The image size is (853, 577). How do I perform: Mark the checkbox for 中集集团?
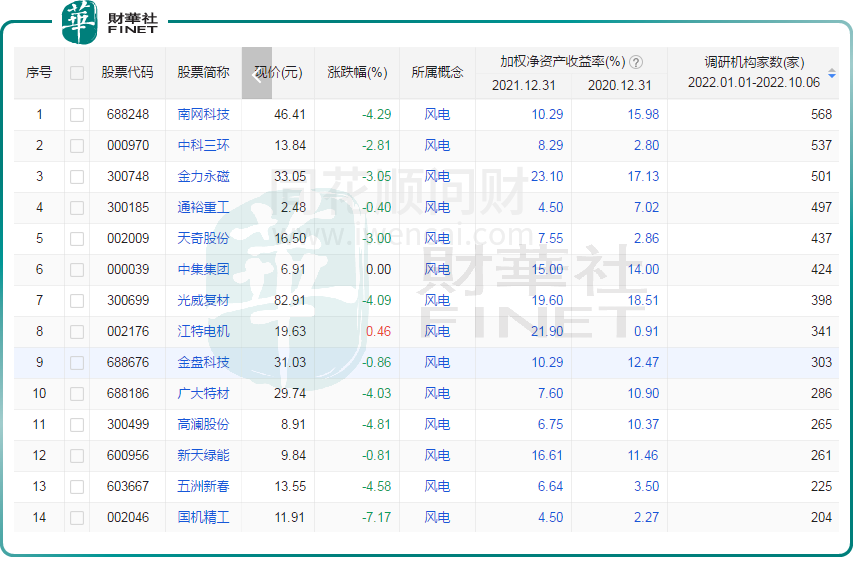point(77,270)
